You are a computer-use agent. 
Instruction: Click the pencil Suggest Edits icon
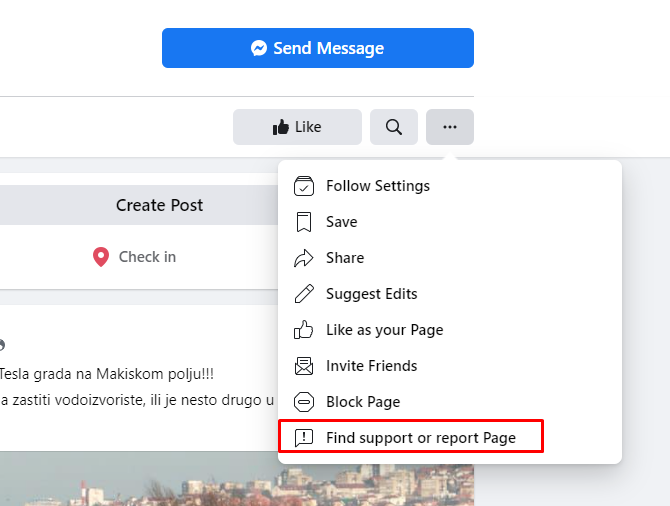[304, 294]
